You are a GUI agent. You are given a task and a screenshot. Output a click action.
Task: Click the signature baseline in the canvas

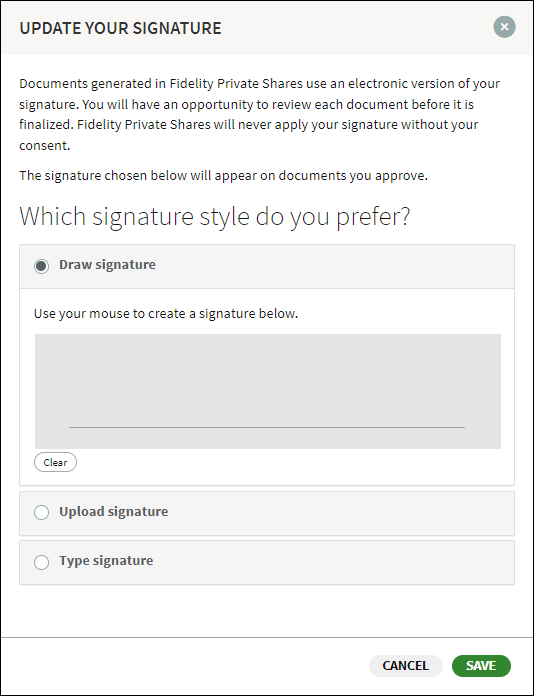pos(267,427)
